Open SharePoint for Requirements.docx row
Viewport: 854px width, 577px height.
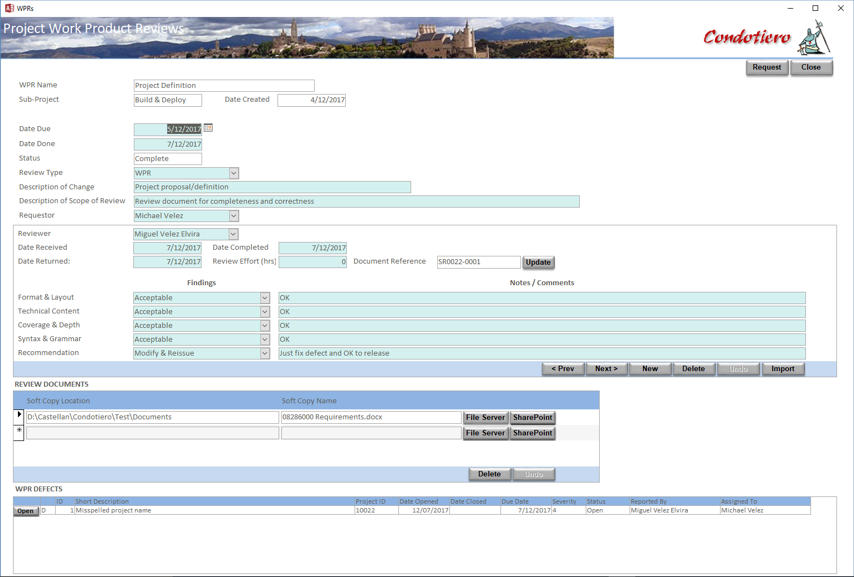(x=533, y=418)
